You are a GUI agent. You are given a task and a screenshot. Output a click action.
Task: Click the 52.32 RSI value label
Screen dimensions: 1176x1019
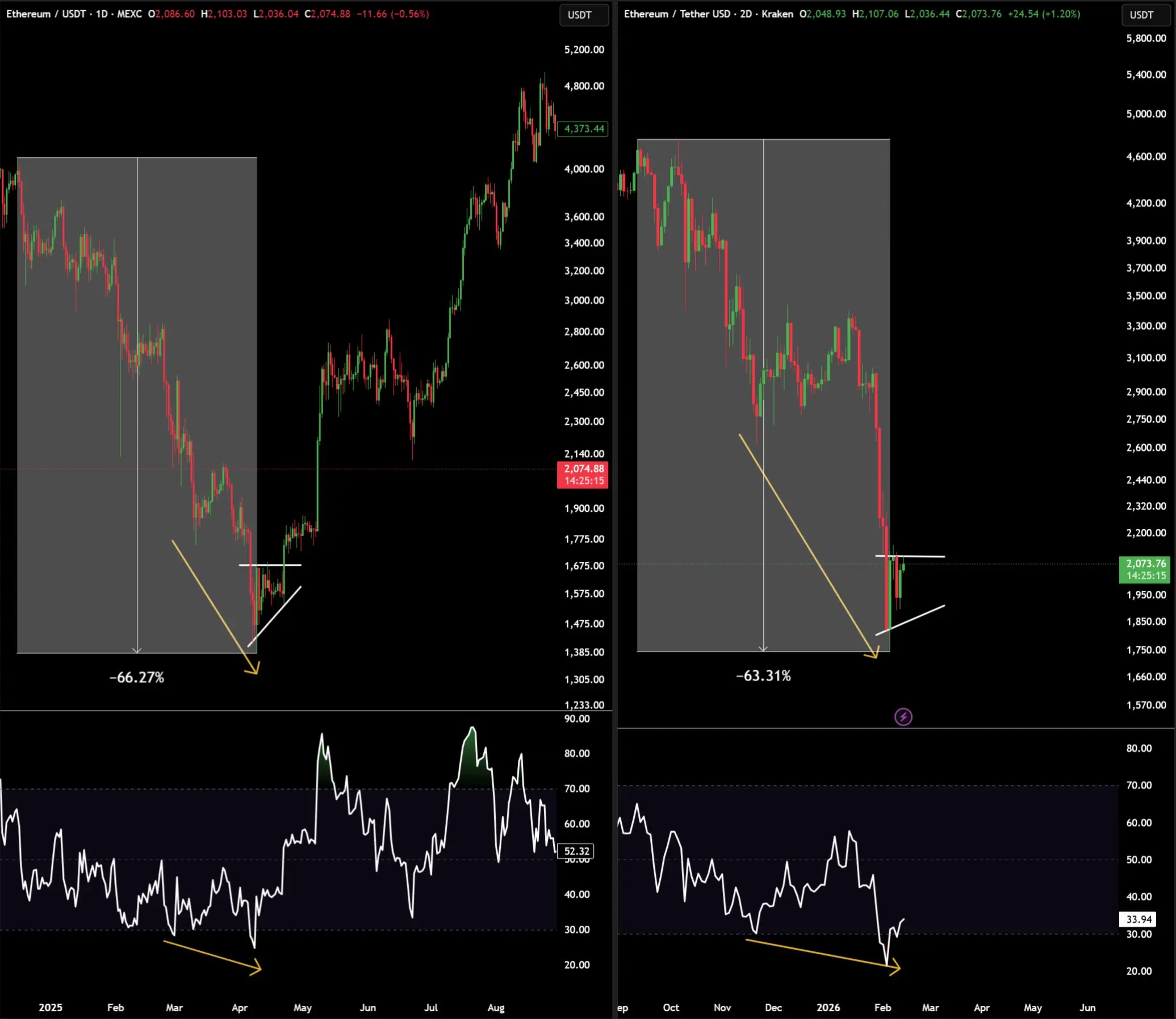point(576,851)
